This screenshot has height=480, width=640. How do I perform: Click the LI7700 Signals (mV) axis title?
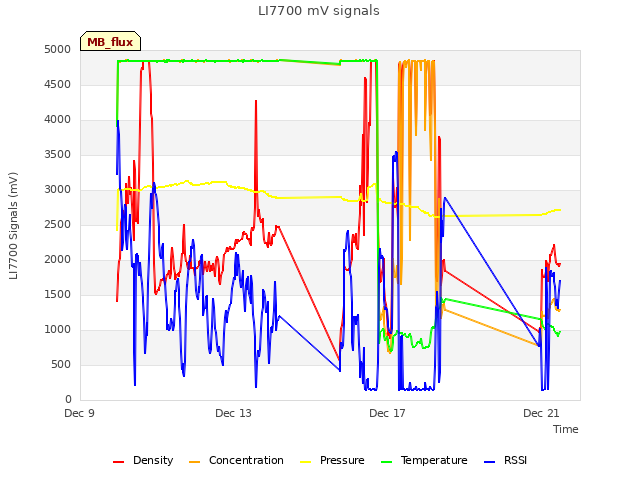13,226
